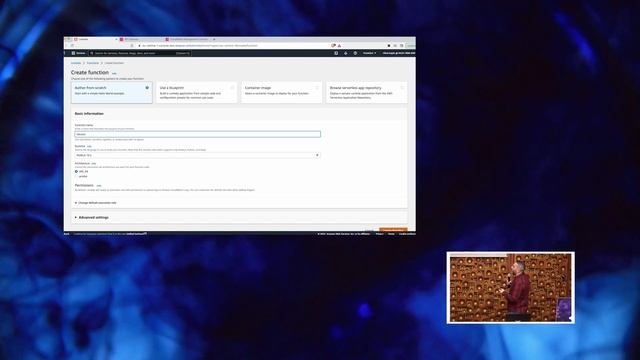
Task: Open Cookie preferences in the footer
Action: coord(407,234)
